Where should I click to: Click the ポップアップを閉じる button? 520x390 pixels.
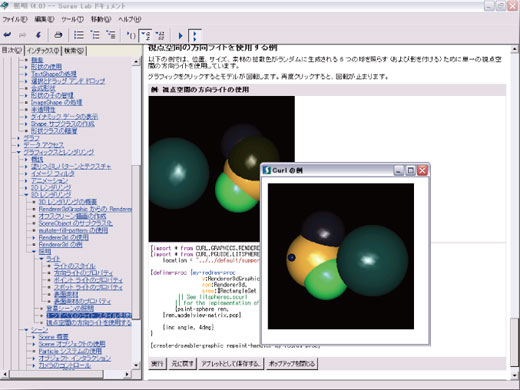tap(292, 363)
